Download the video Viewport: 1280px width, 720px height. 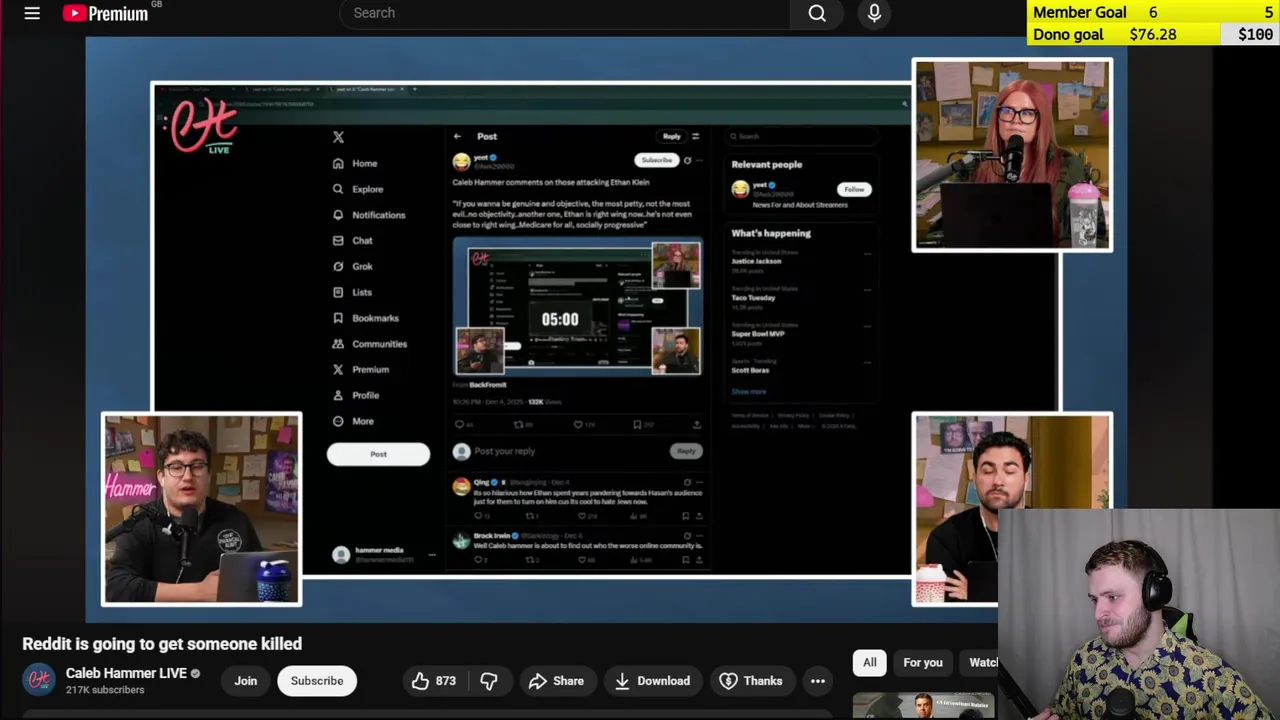click(652, 681)
